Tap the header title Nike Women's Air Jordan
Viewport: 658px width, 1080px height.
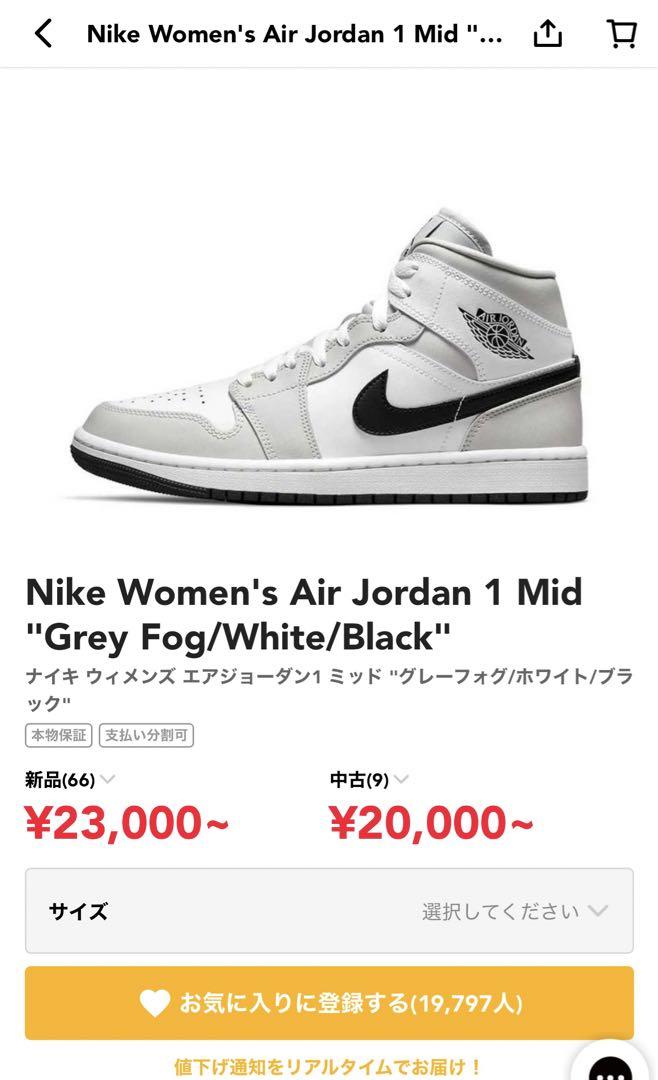pos(294,34)
